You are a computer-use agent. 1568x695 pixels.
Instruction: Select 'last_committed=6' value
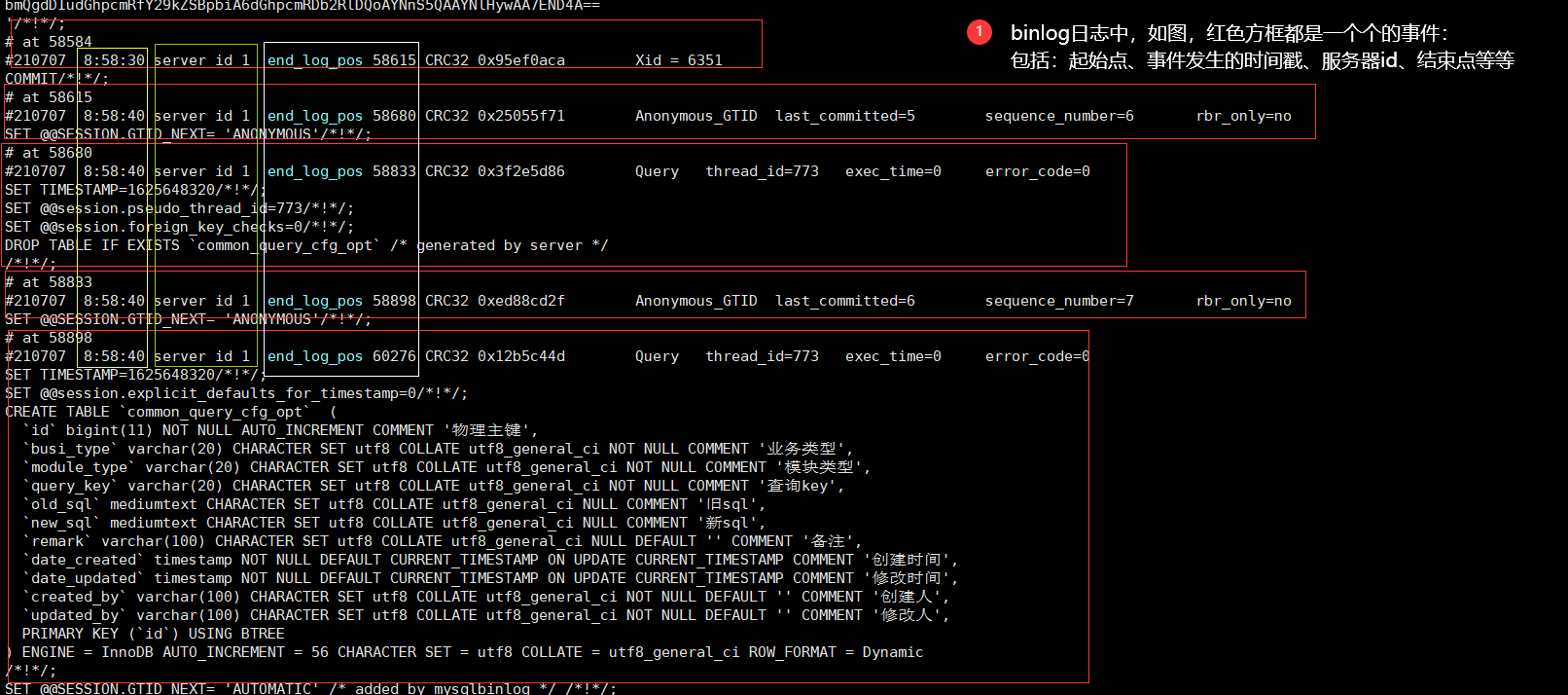click(845, 301)
